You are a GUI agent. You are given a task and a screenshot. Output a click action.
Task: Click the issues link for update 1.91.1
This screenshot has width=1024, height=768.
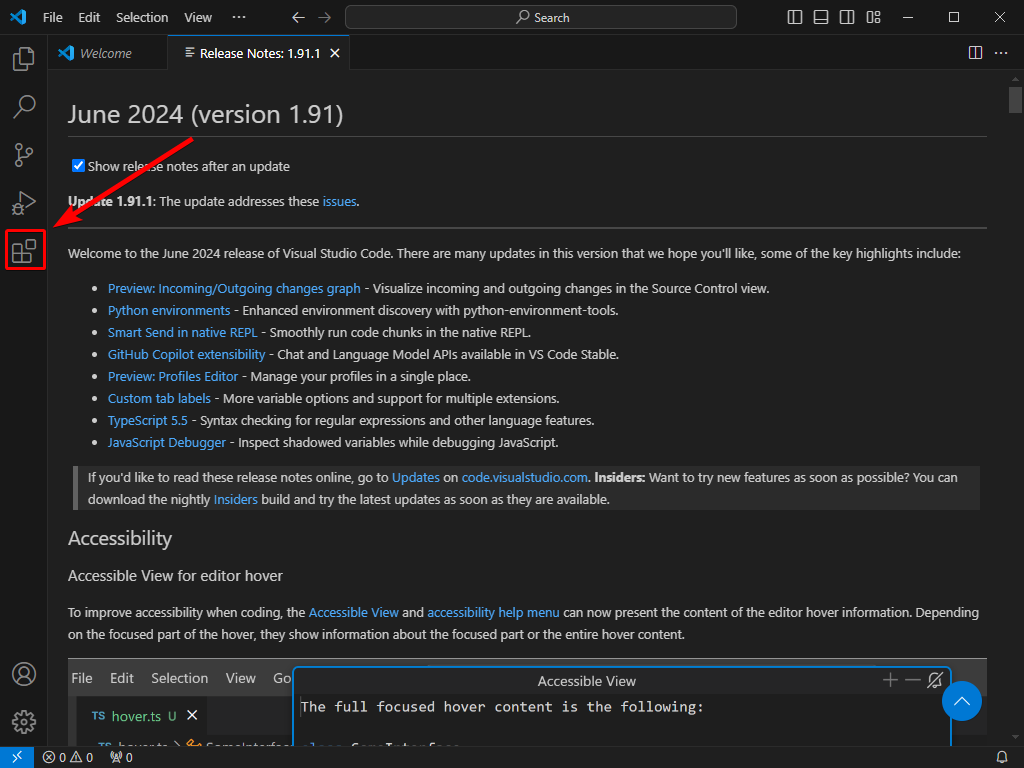pyautogui.click(x=339, y=201)
